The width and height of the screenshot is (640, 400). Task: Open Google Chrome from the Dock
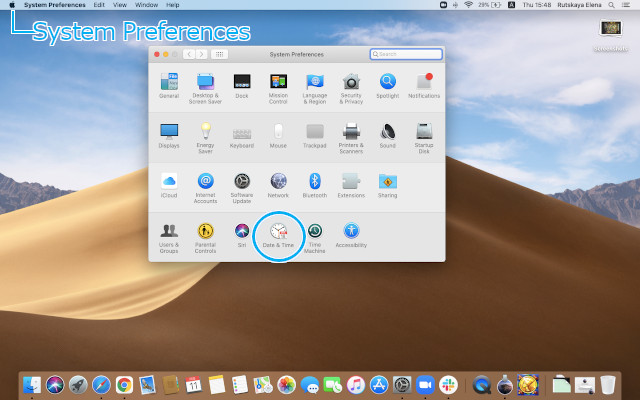click(124, 384)
